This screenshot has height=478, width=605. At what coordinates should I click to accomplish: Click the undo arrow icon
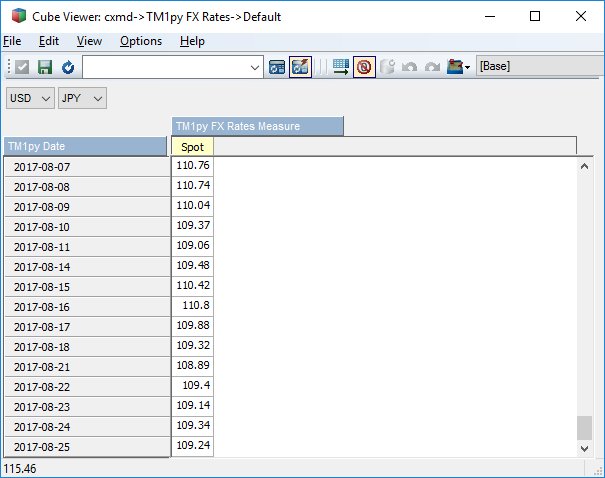pyautogui.click(x=409, y=67)
